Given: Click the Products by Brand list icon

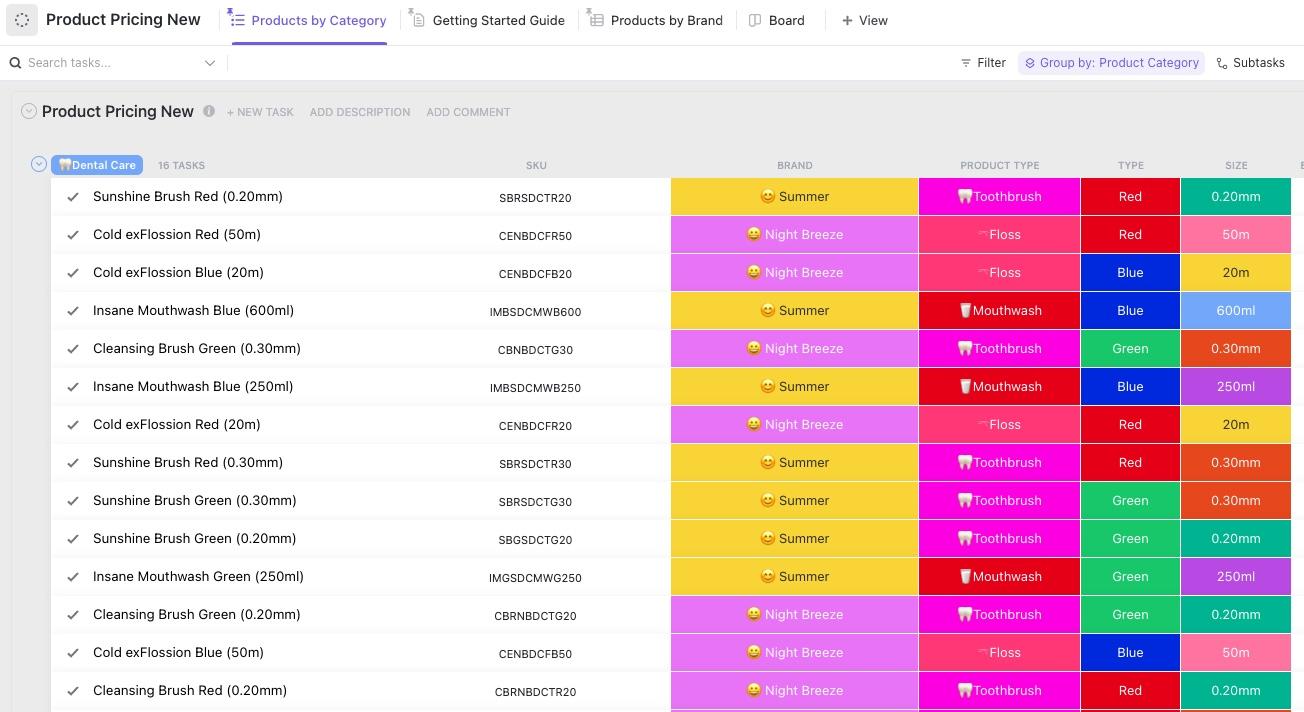Looking at the screenshot, I should tap(597, 19).
